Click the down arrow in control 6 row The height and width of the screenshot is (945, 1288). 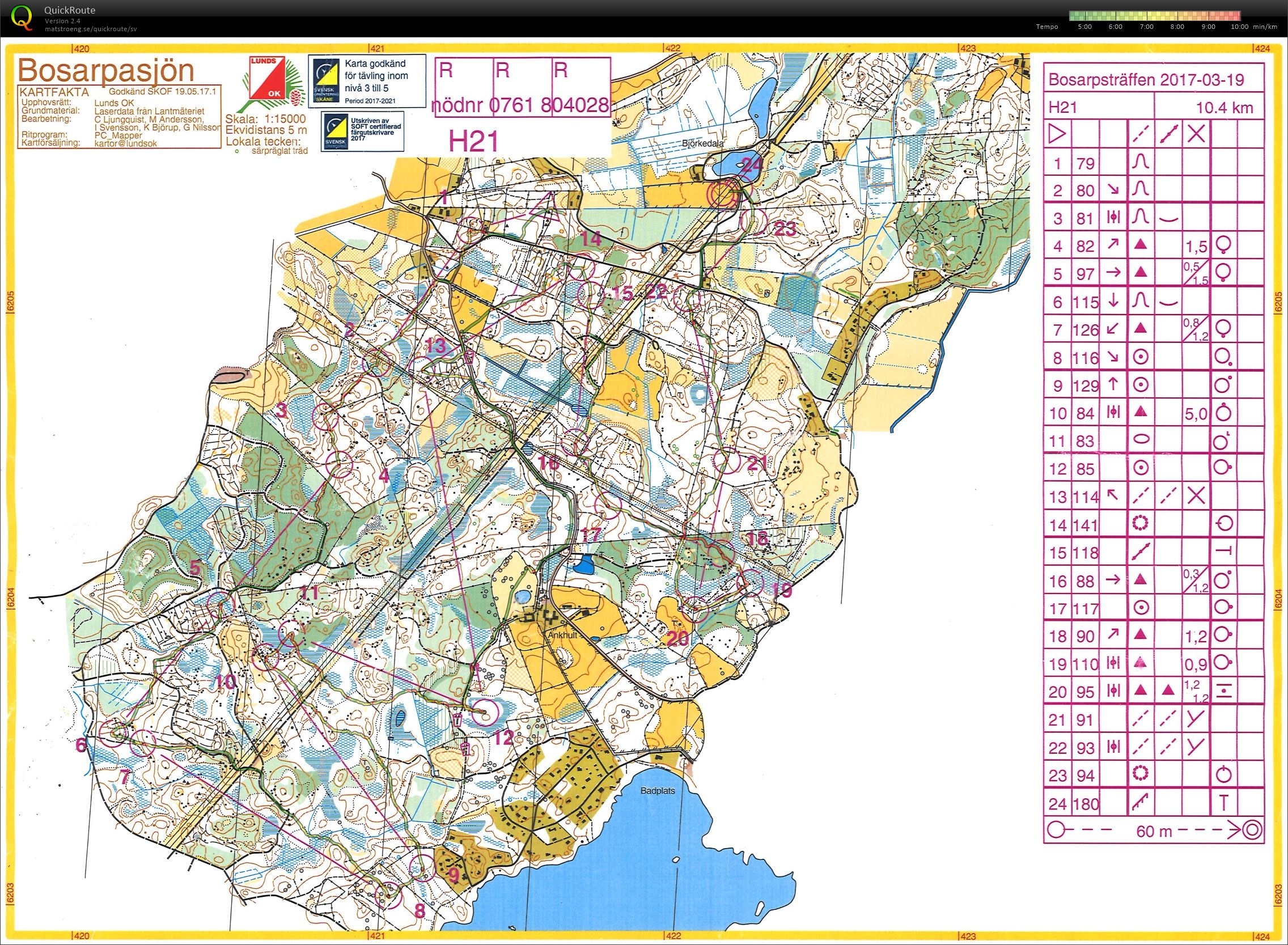[1113, 301]
